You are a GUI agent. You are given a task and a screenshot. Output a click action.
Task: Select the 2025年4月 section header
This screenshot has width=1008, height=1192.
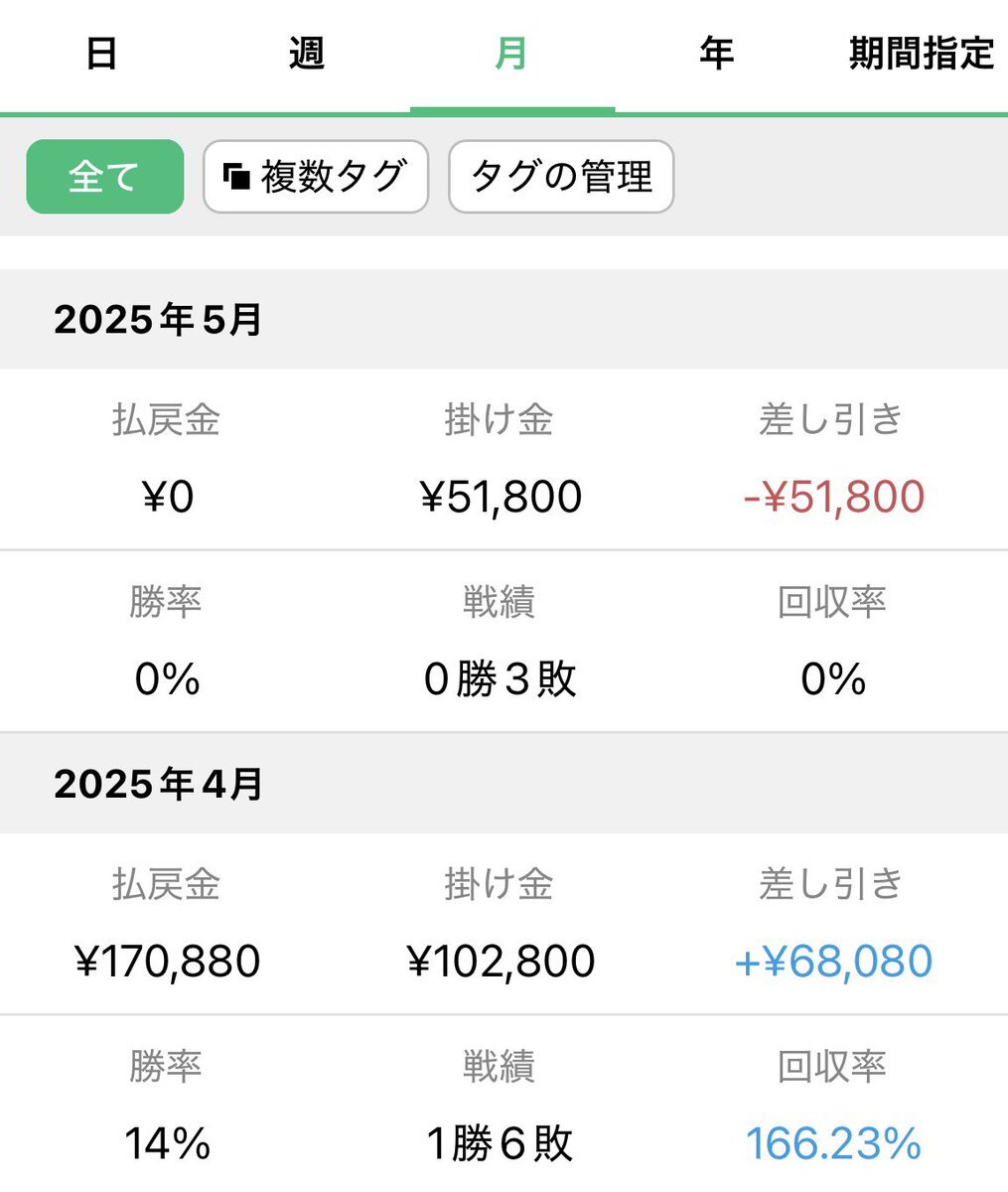(504, 784)
